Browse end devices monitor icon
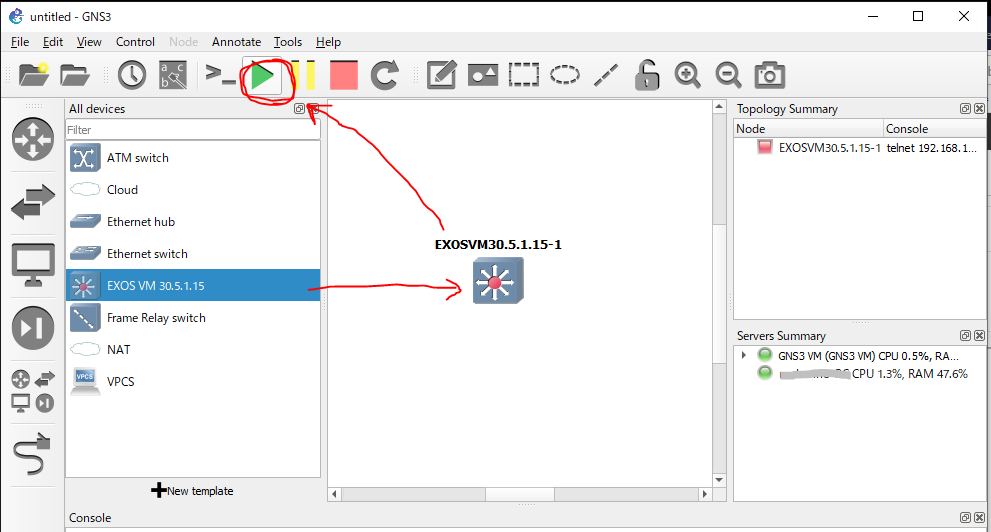The width and height of the screenshot is (991, 532). pyautogui.click(x=33, y=265)
